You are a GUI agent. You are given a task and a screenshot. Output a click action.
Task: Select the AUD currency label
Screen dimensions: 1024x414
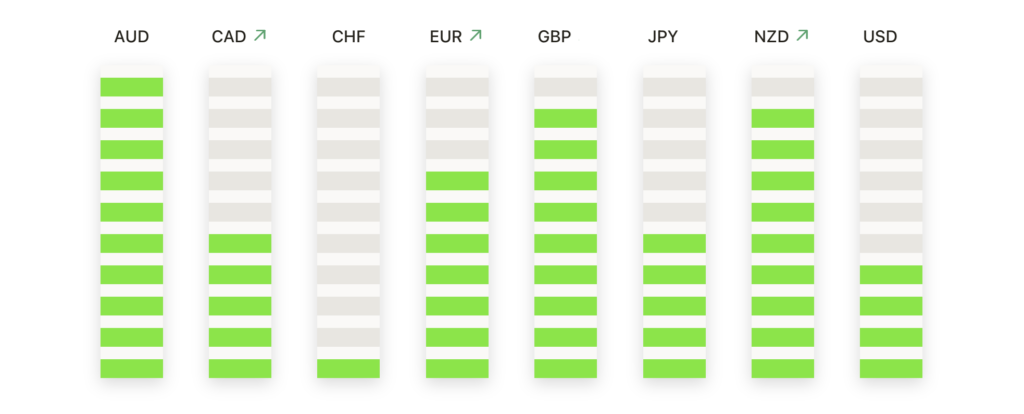(x=131, y=37)
